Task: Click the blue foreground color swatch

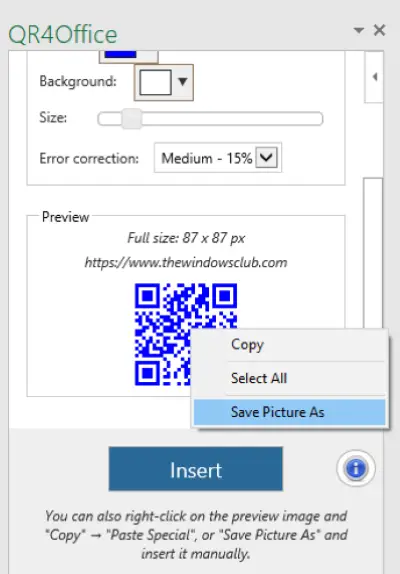Action: coord(120,54)
